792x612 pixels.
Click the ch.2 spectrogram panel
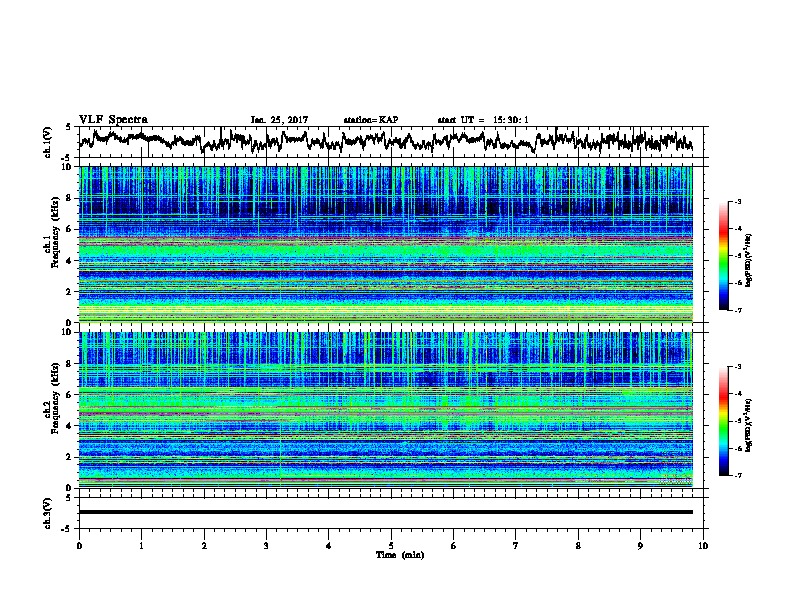coord(386,410)
